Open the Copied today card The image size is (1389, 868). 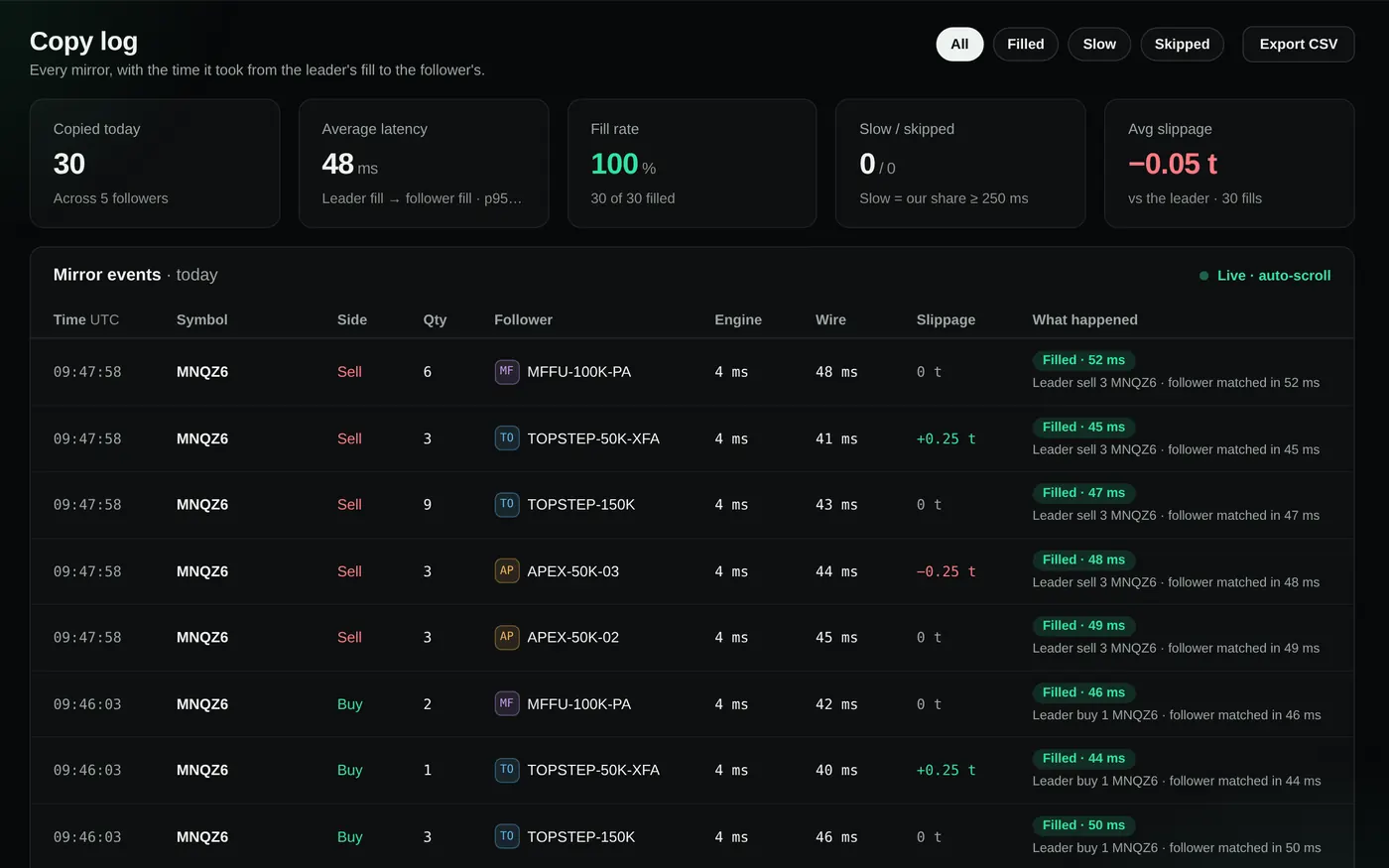coord(155,164)
